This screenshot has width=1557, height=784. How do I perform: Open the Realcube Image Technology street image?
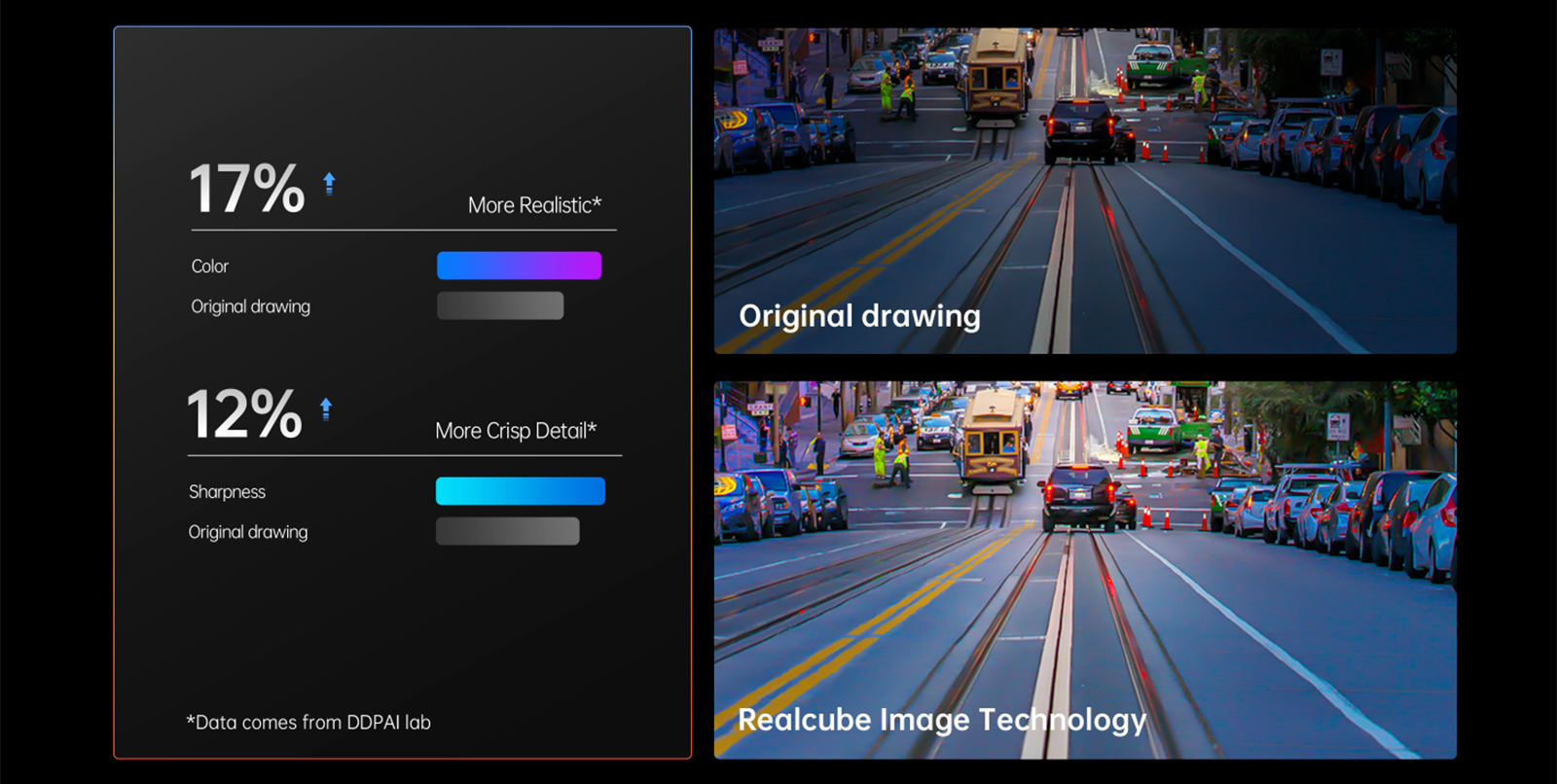click(x=1085, y=570)
